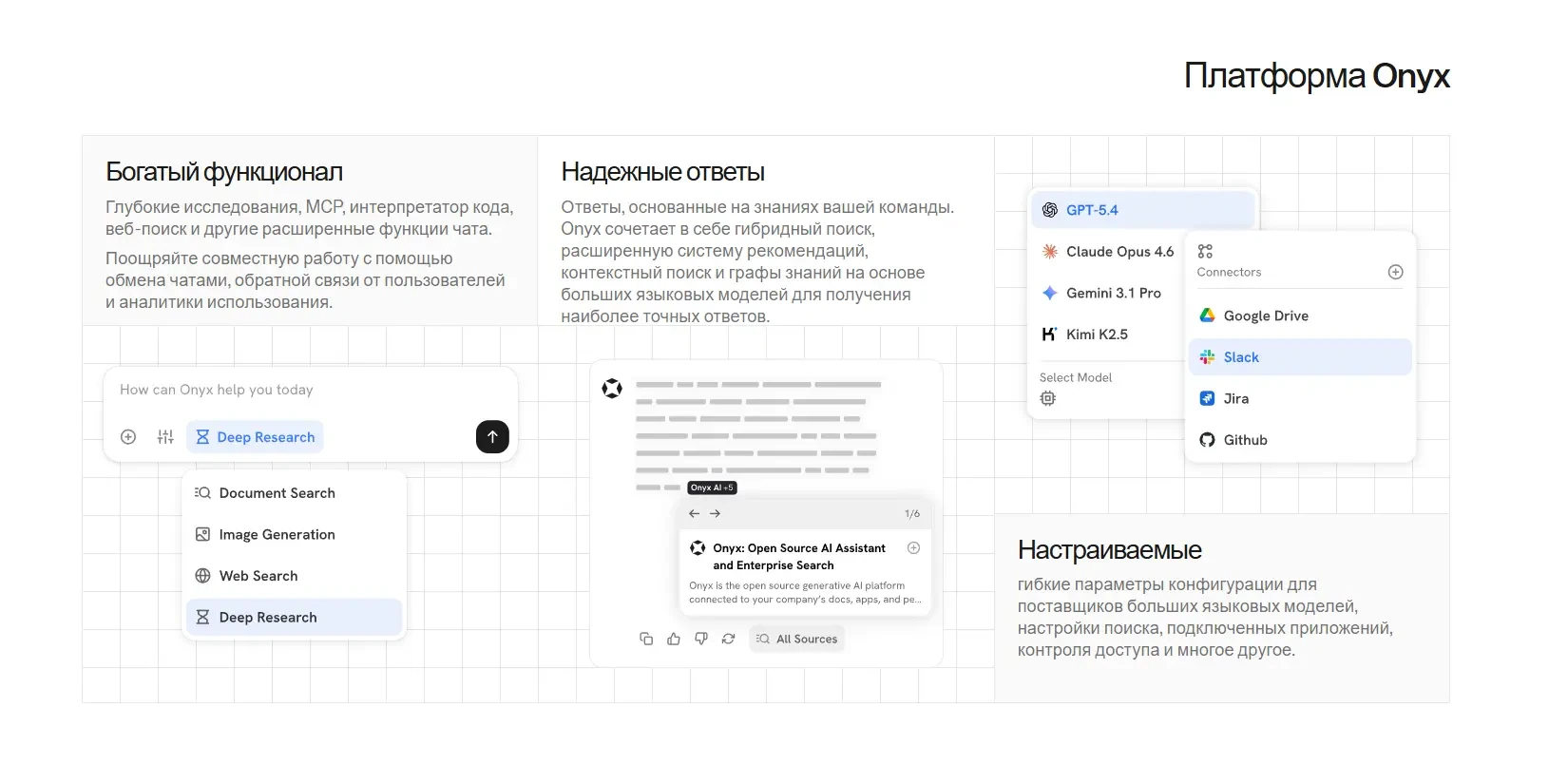
Task: Click the 'Богатый функционал' heading
Action: point(224,172)
